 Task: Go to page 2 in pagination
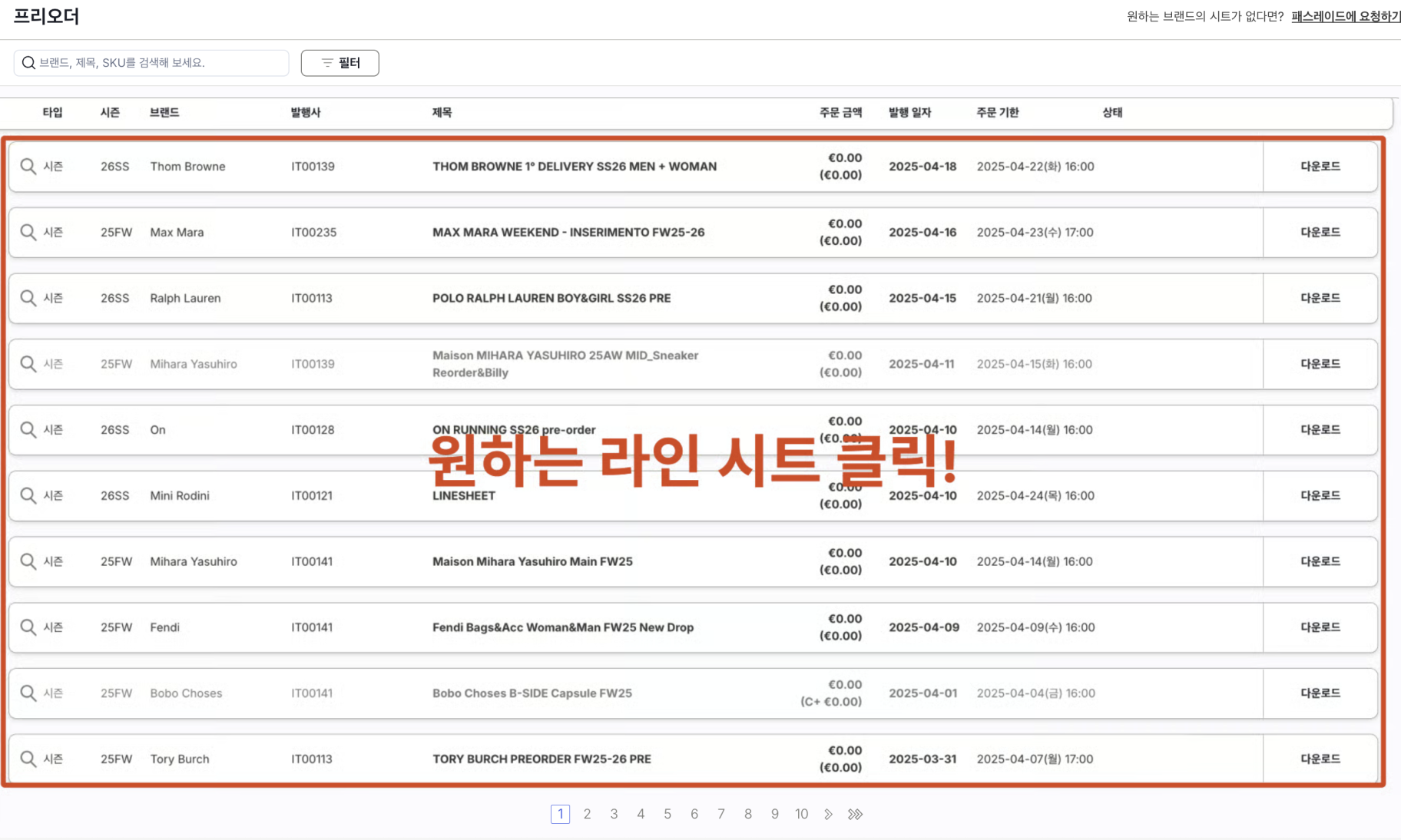tap(587, 815)
